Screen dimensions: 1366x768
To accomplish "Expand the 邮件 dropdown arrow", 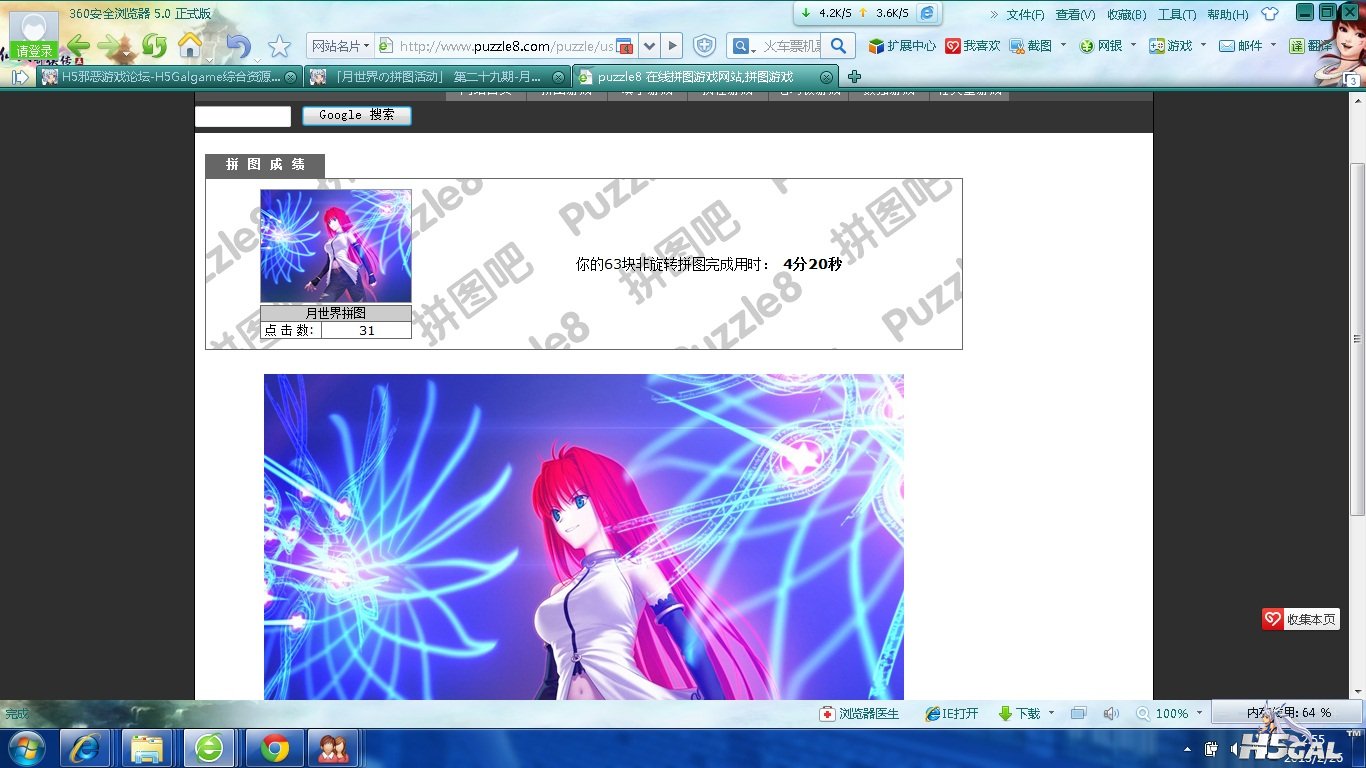I will click(1273, 45).
